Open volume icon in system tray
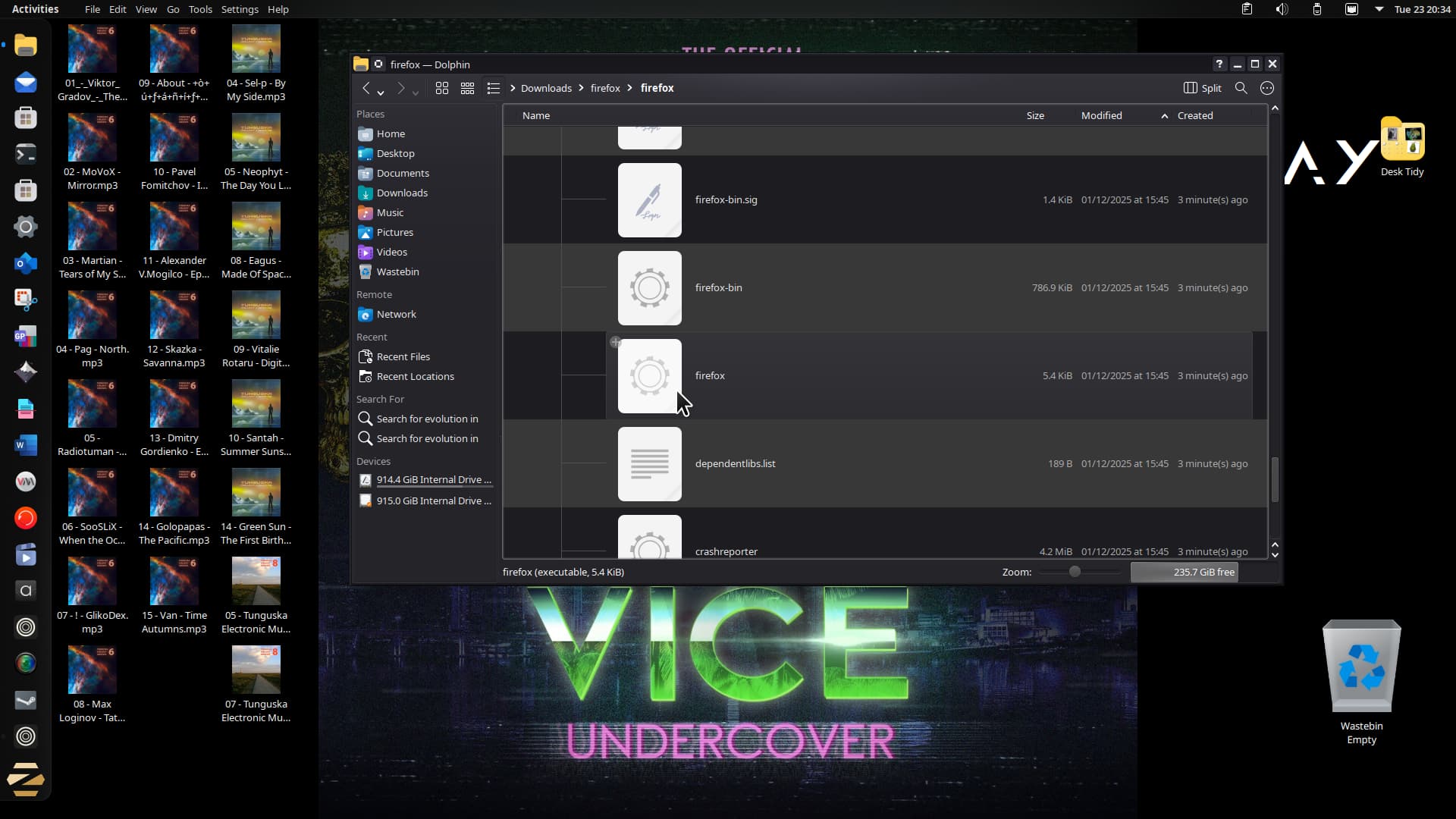Image resolution: width=1456 pixels, height=819 pixels. point(1282,9)
